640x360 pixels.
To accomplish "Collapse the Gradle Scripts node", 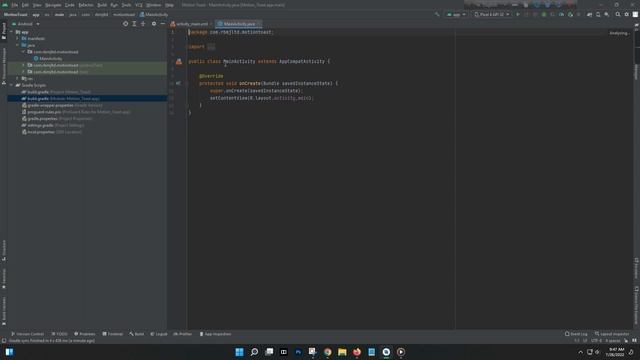I will tap(12, 85).
